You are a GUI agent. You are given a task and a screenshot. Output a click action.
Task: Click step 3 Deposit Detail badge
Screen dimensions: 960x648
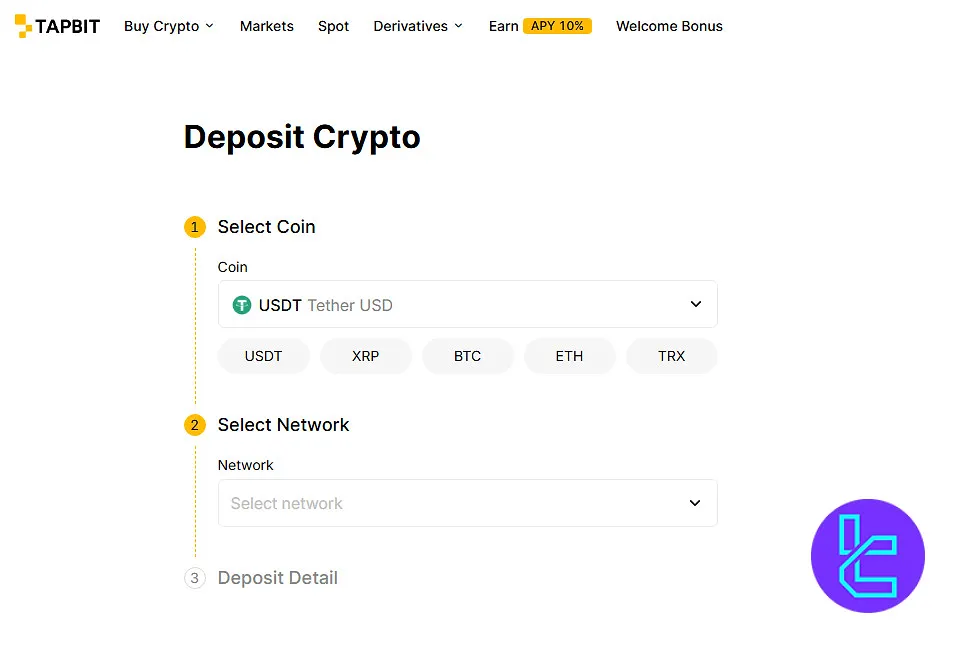pyautogui.click(x=194, y=578)
